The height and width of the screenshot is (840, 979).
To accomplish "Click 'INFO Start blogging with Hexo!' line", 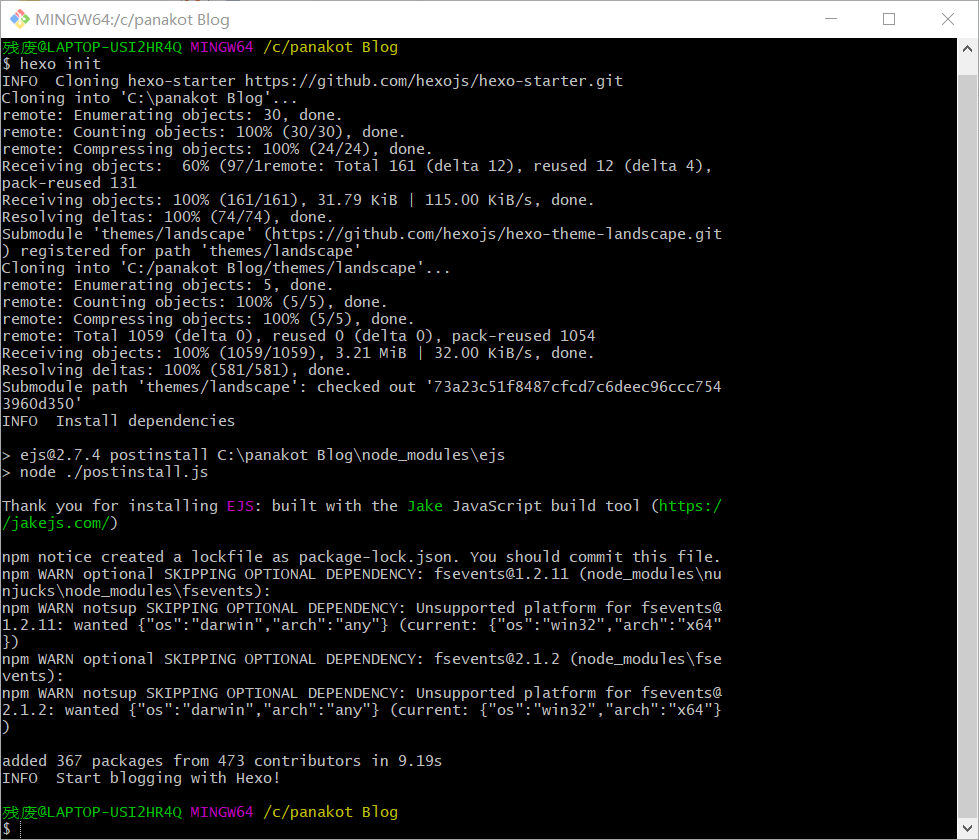I will [x=141, y=778].
